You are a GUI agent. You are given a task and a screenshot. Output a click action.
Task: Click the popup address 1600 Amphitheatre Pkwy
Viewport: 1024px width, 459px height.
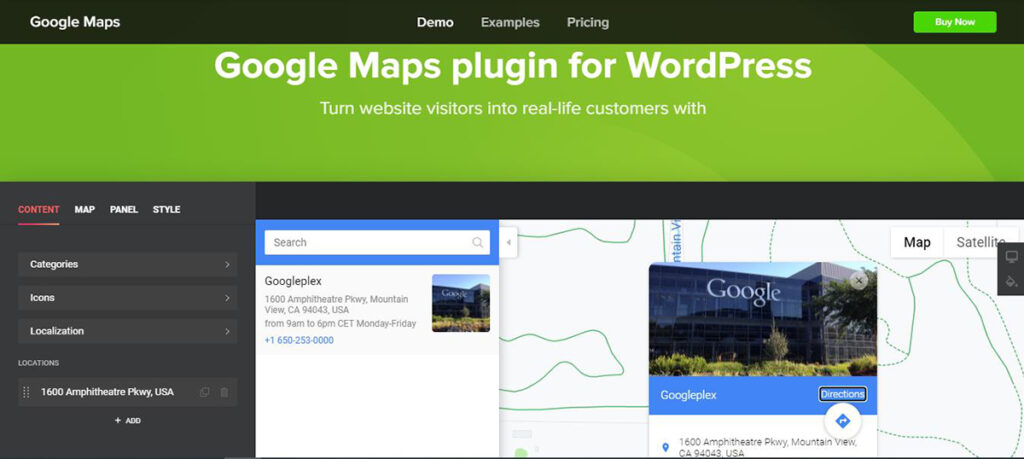point(767,447)
